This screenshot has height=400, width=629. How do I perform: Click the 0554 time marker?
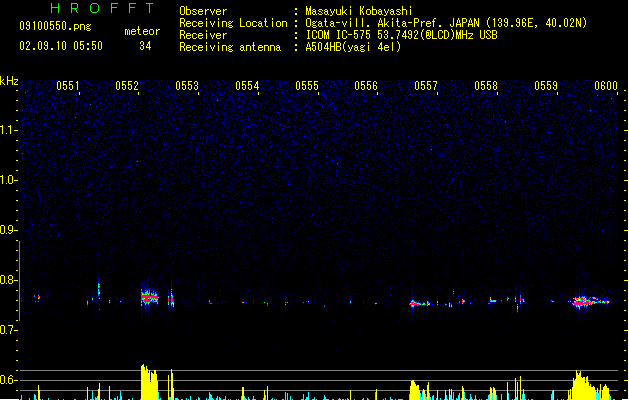(247, 86)
